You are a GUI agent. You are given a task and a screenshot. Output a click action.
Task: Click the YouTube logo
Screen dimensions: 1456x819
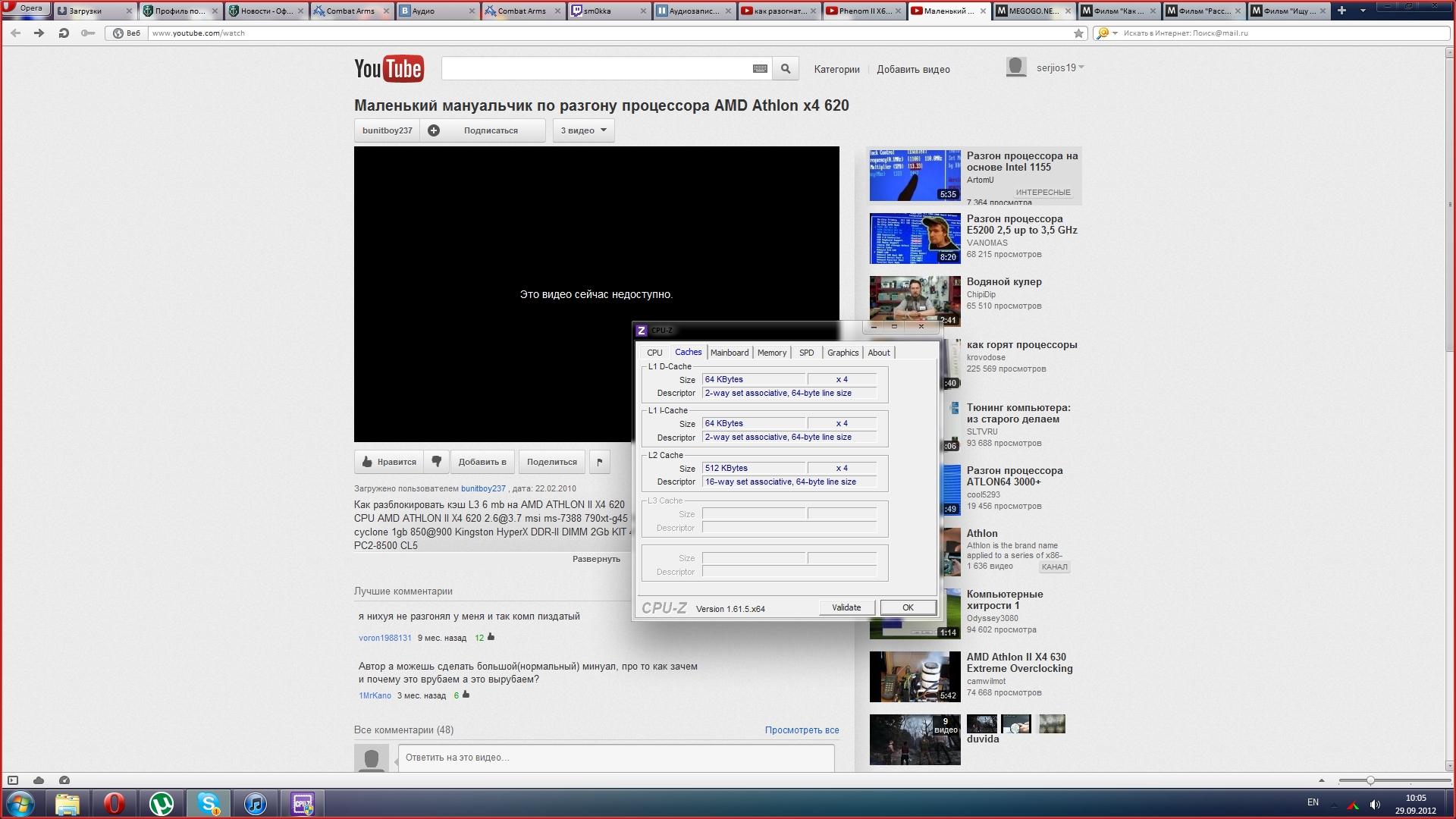point(388,69)
